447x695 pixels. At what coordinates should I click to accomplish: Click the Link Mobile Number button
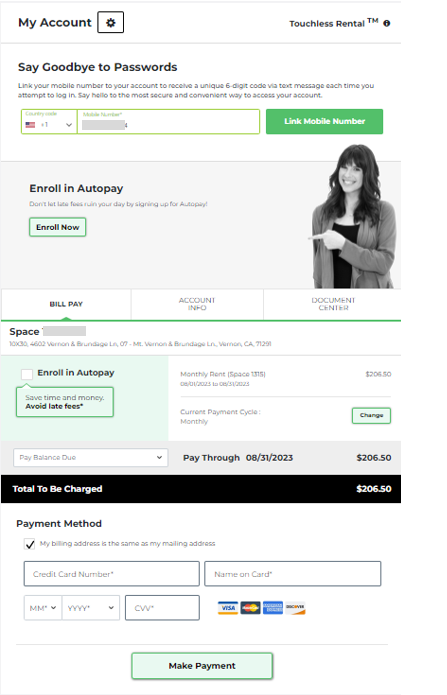pyautogui.click(x=324, y=121)
